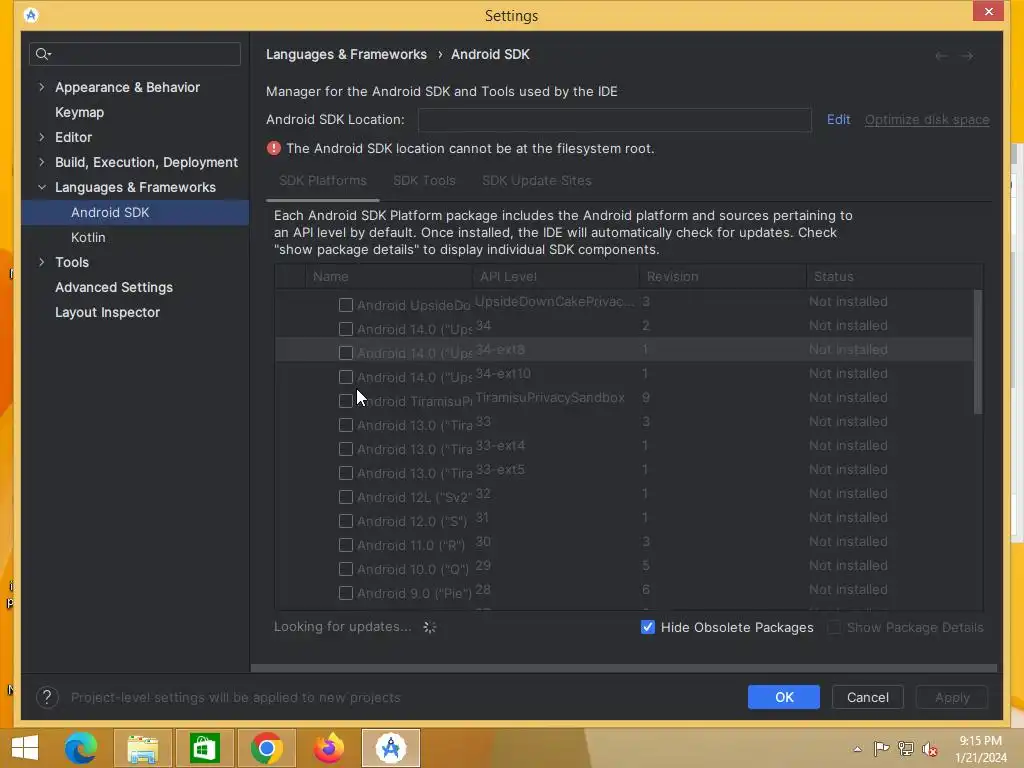Viewport: 1024px width, 768px height.
Task: Select Keymap in settings tree
Action: click(x=79, y=112)
